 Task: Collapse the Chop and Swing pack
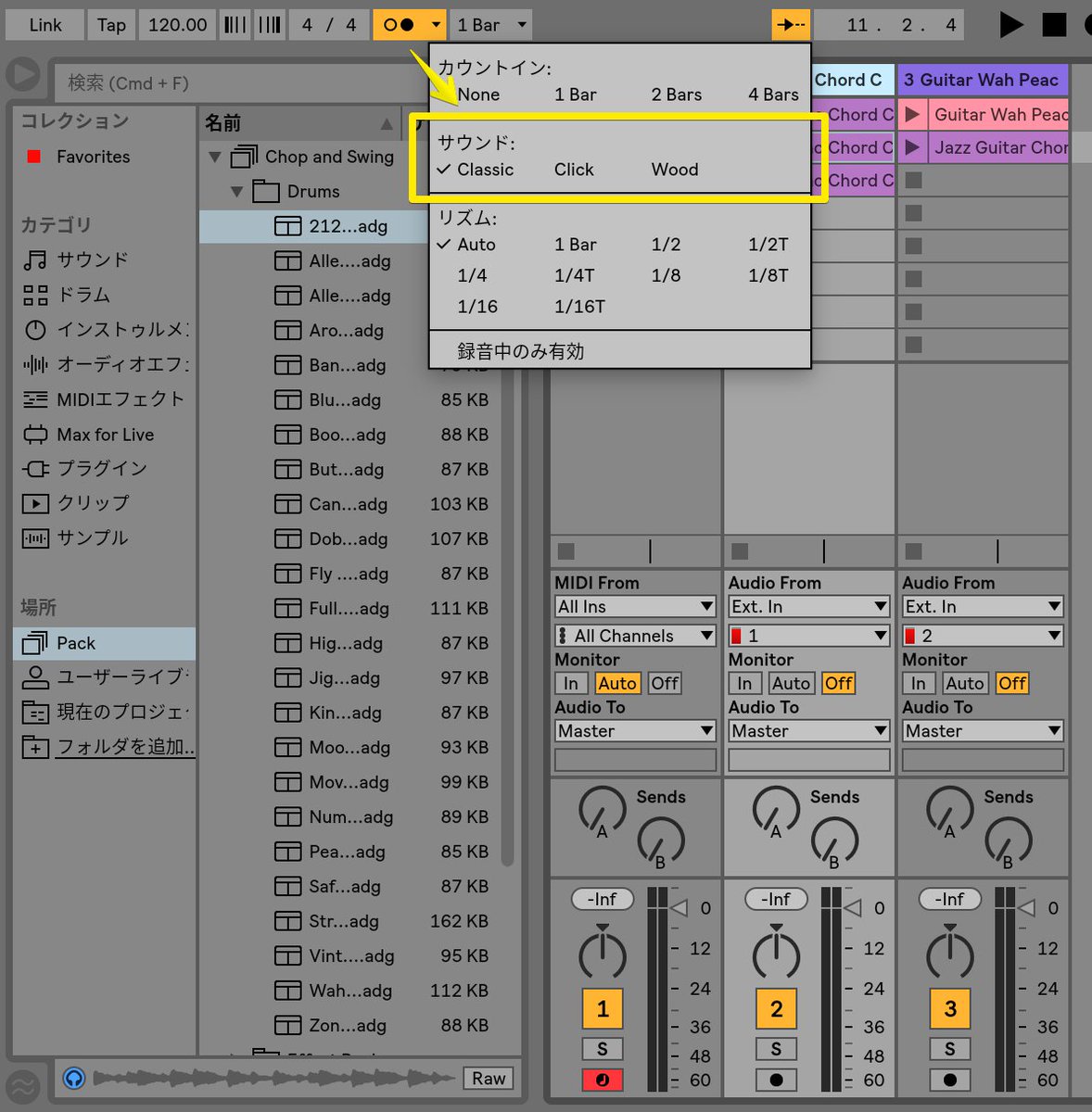tap(214, 157)
